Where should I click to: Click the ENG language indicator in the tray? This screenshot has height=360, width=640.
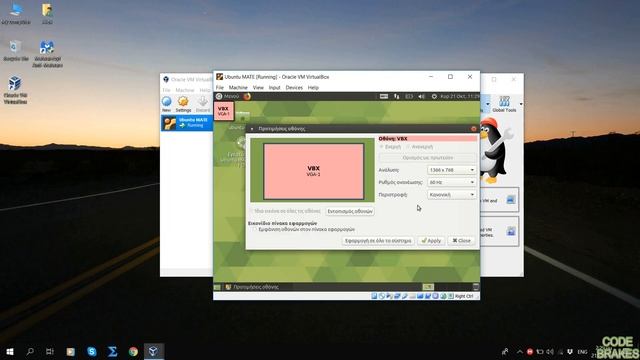(582, 351)
